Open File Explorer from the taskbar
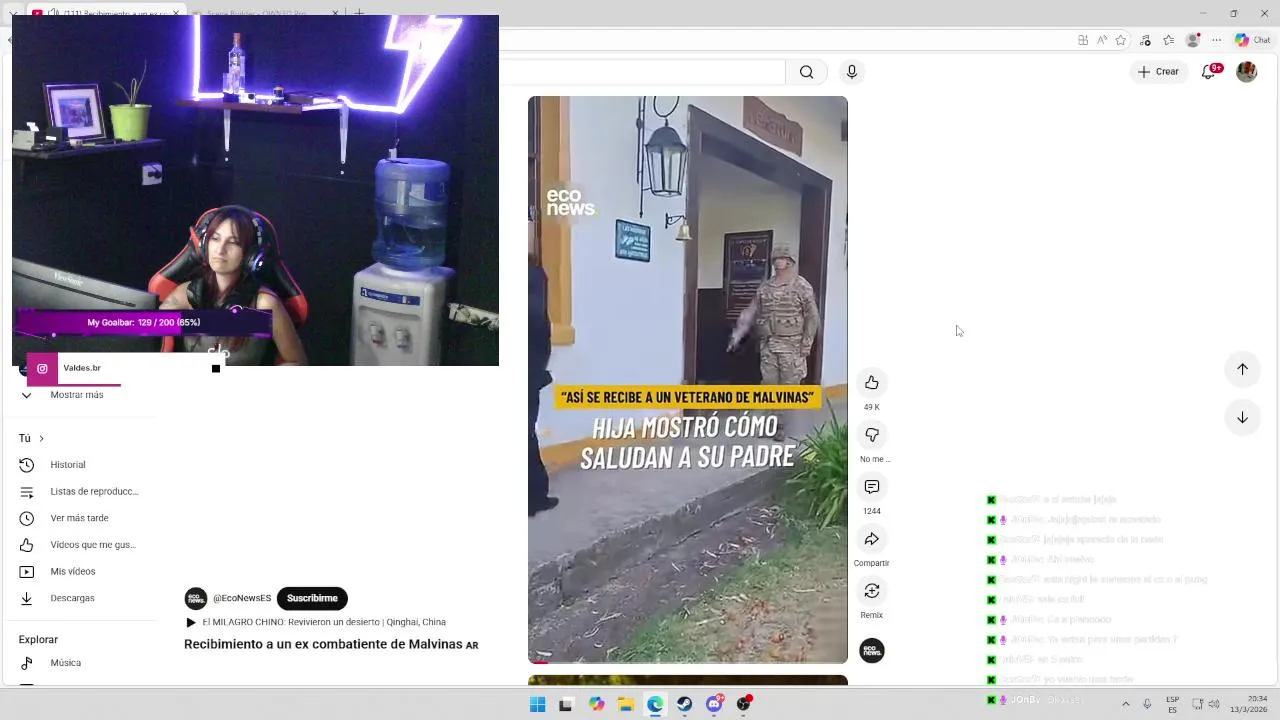This screenshot has width=1280, height=720. pyautogui.click(x=626, y=704)
